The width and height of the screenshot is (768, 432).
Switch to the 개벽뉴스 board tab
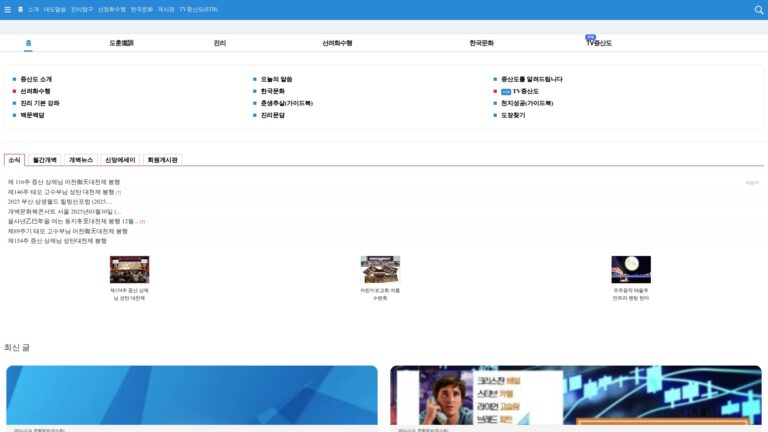(x=81, y=160)
